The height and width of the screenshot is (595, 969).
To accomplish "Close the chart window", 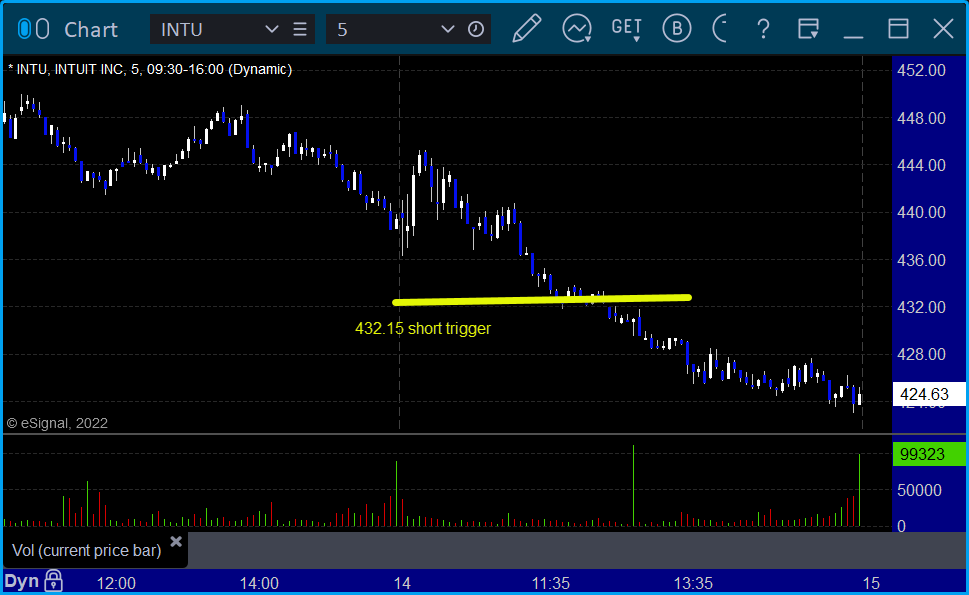I will 943,28.
